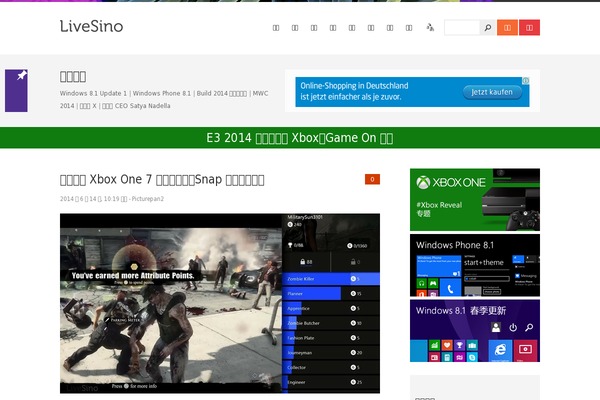Screen dimensions: 600x400
Task: Focus the header search input field
Action: (x=462, y=28)
